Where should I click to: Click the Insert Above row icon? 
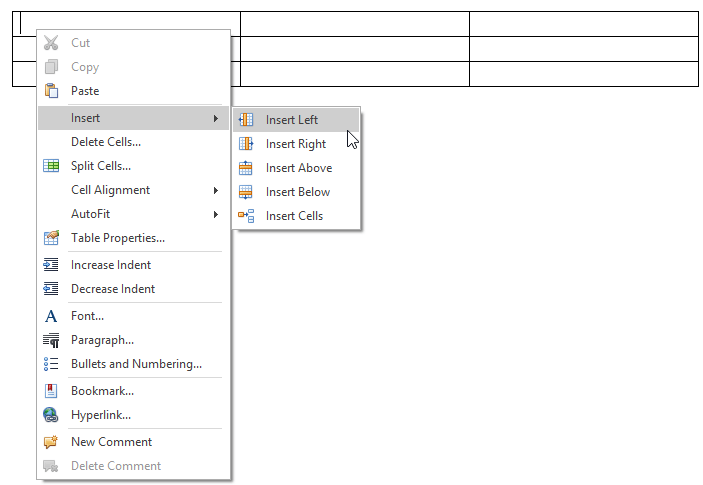[x=246, y=168]
